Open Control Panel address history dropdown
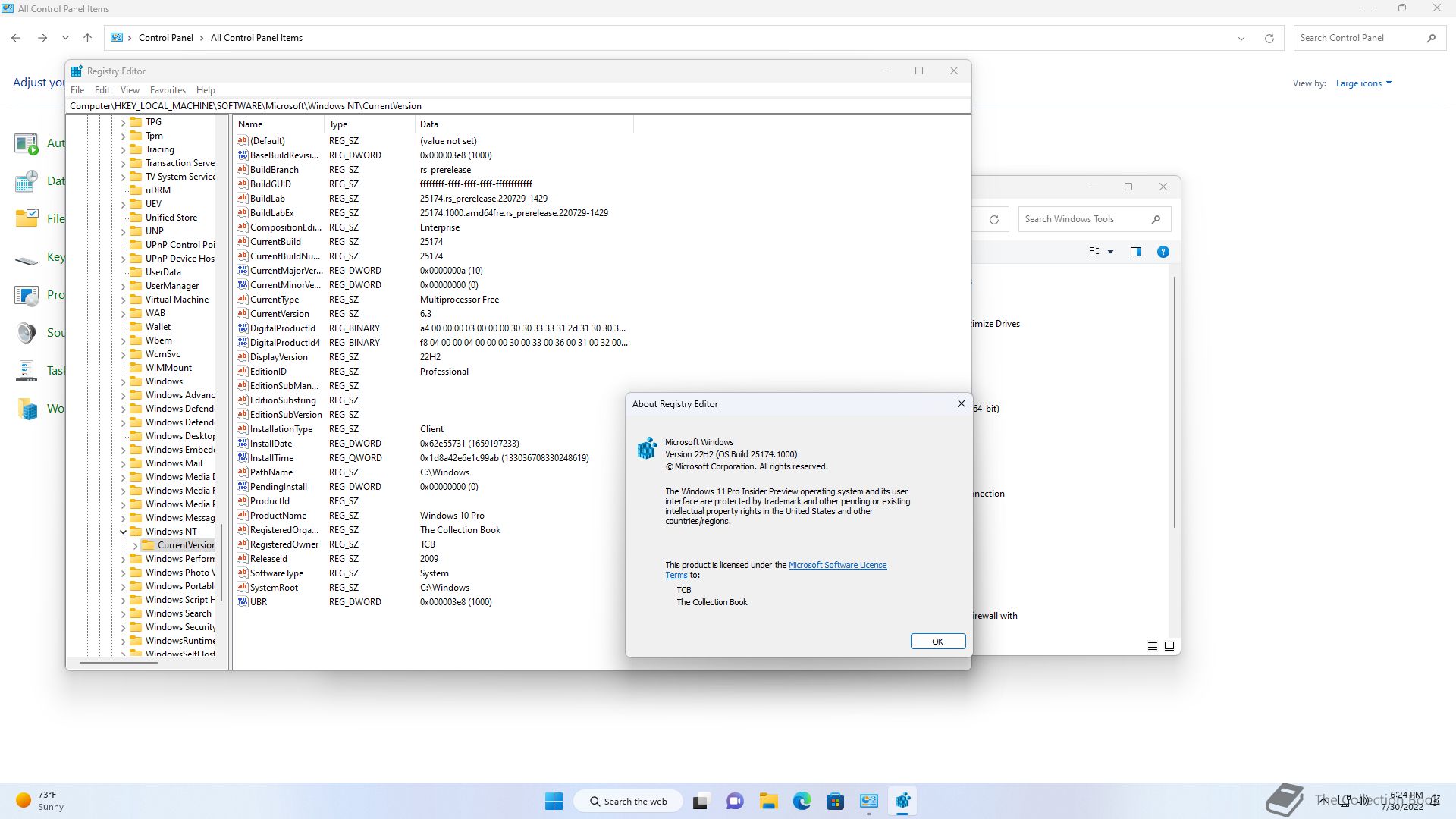This screenshot has width=1456, height=819. [x=1241, y=38]
